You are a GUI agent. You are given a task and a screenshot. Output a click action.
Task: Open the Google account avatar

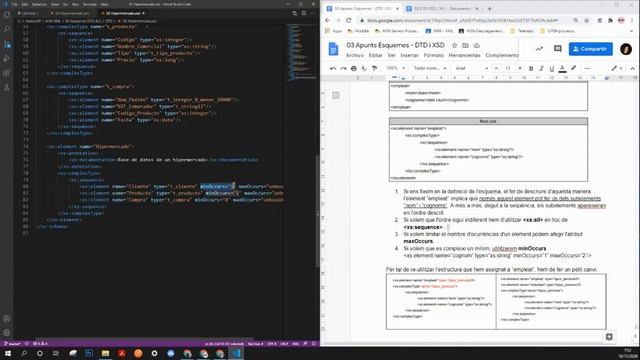click(626, 49)
